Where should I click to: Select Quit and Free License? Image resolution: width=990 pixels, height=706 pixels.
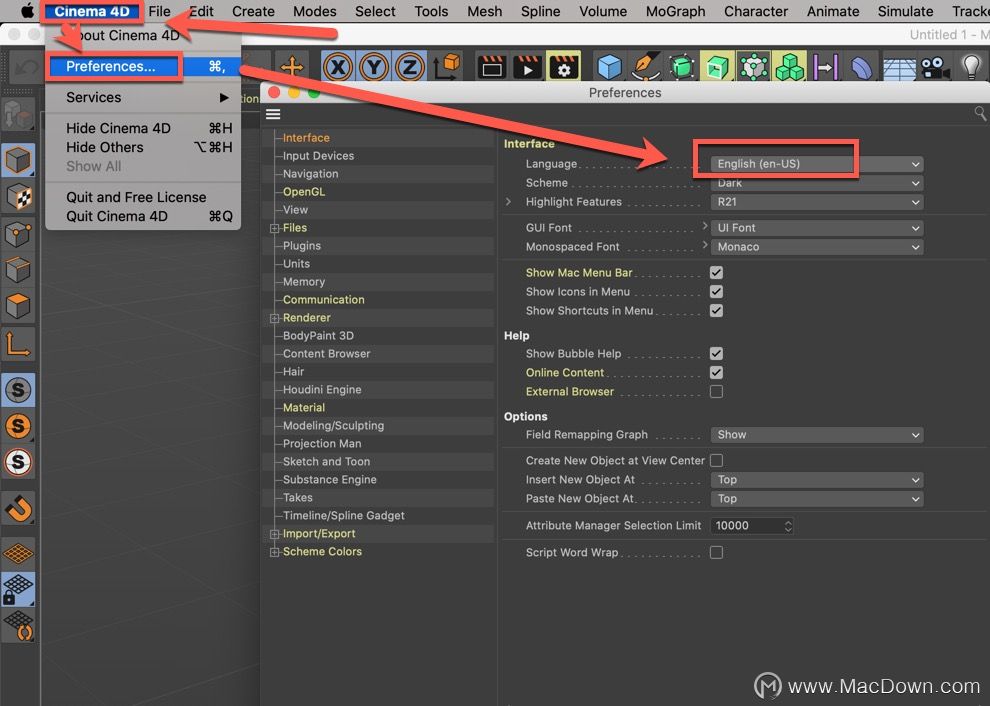(x=144, y=197)
